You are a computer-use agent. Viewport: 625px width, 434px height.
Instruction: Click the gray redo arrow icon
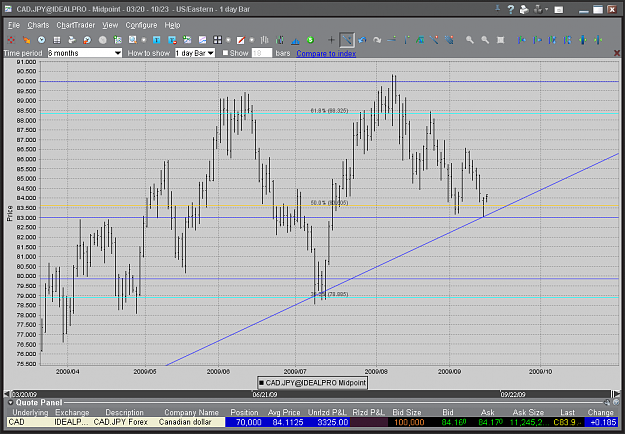pyautogui.click(x=377, y=40)
